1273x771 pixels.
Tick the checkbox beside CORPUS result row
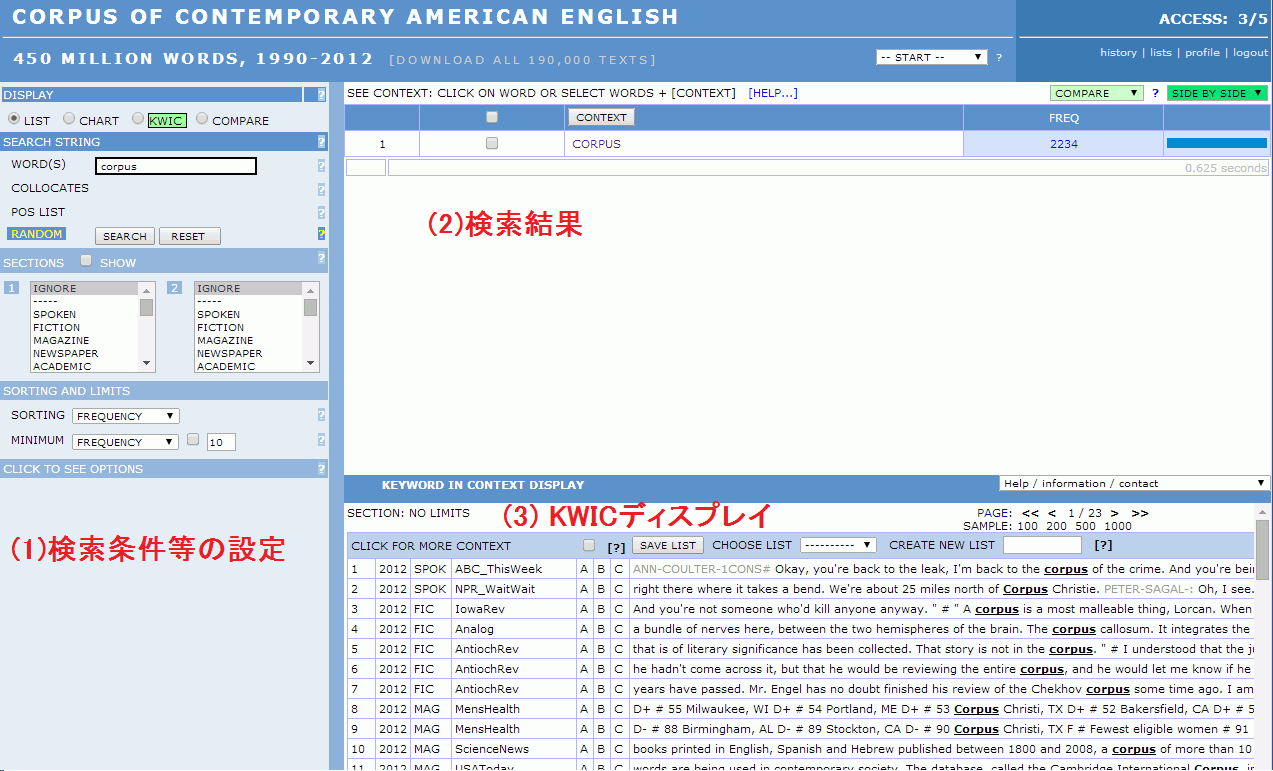[491, 144]
